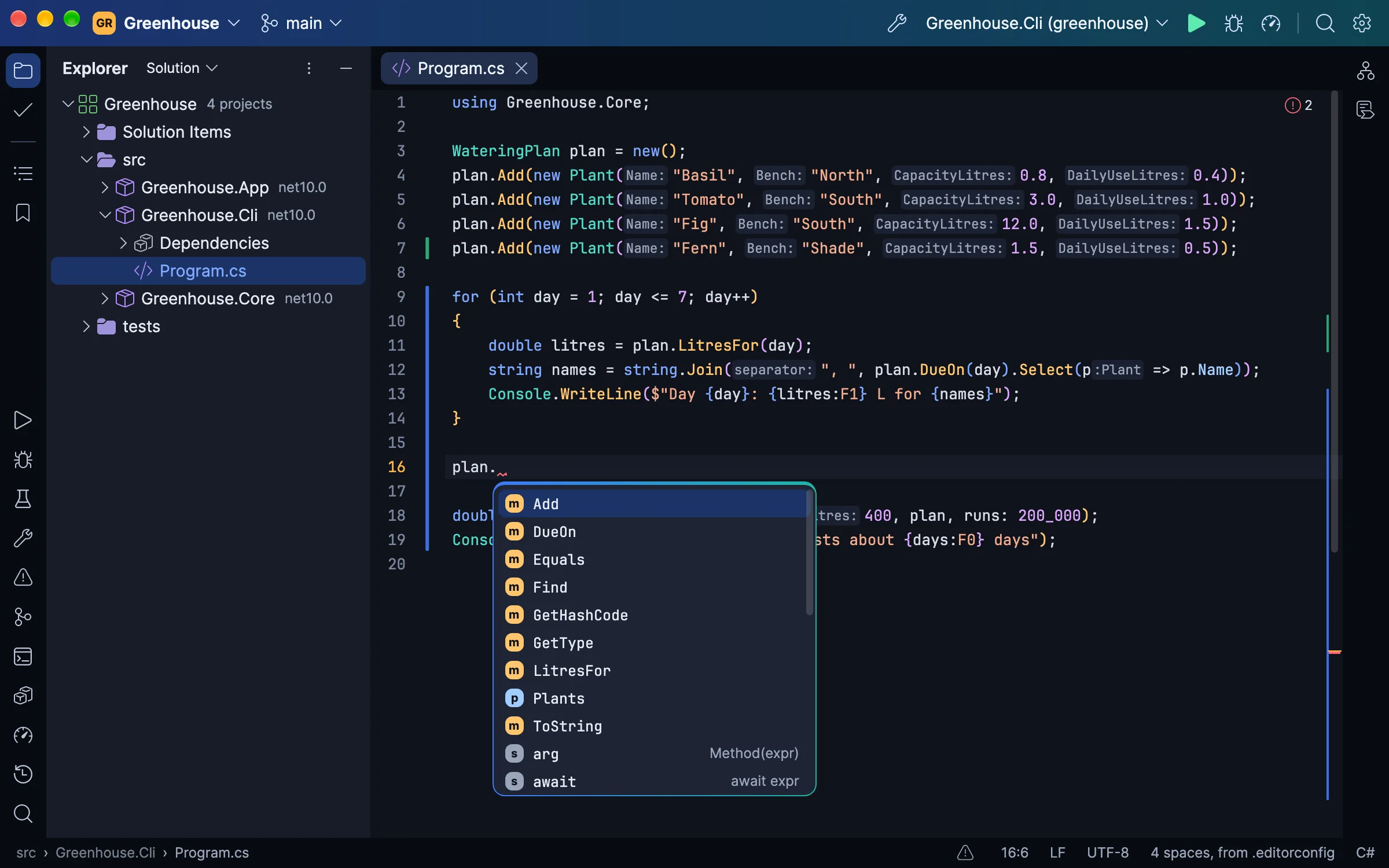The width and height of the screenshot is (1389, 868).
Task: Choose DueOn from the completion list
Action: [653, 532]
